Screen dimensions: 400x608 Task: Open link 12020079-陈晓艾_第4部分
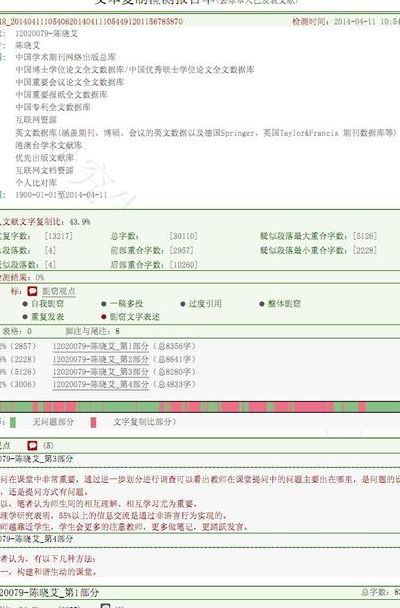pos(100,384)
